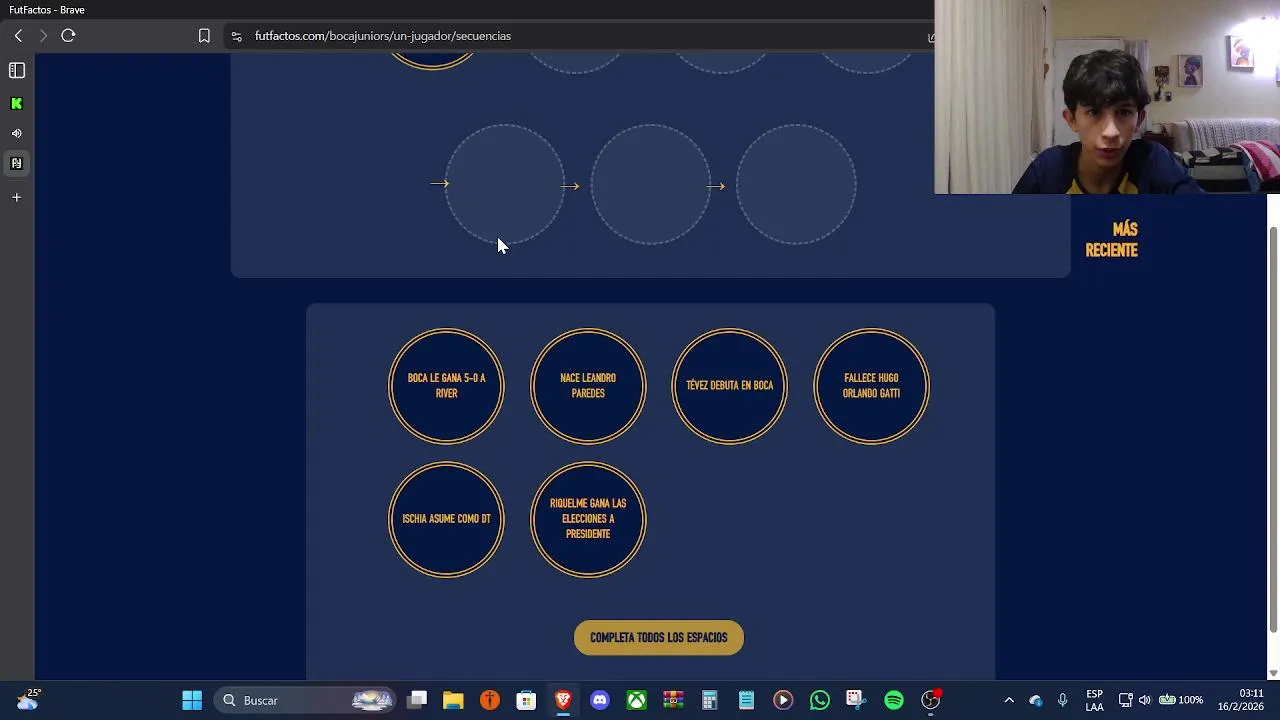Image resolution: width=1280 pixels, height=720 pixels.
Task: Select the 'Tévez debuta en Boca' circle
Action: (730, 386)
